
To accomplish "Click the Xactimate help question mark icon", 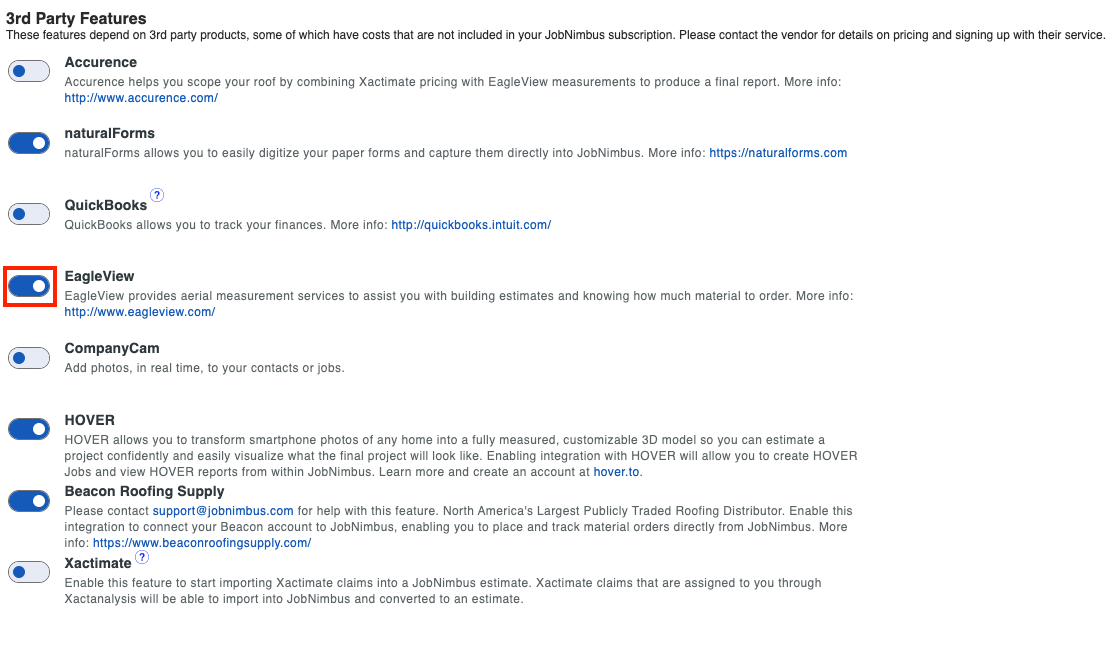I will click(x=142, y=557).
